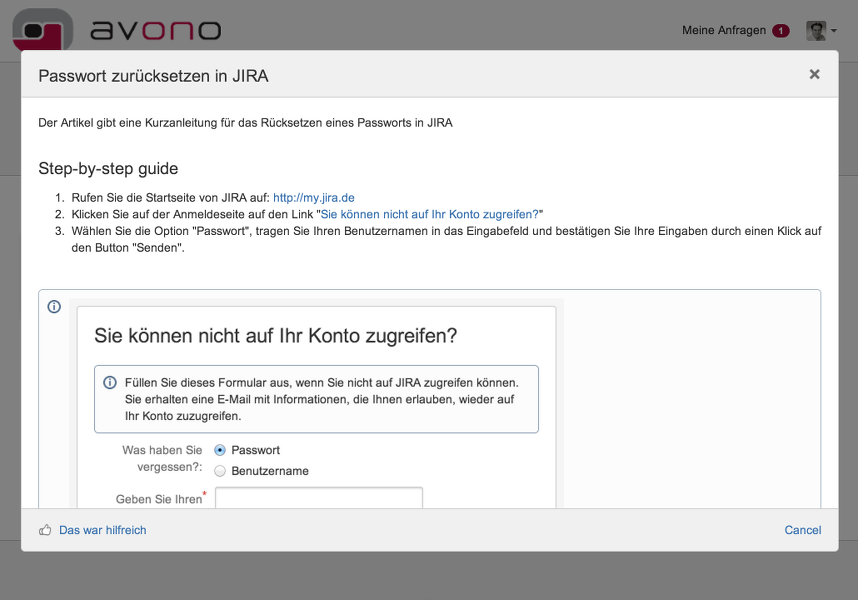This screenshot has width=858, height=600.
Task: Open the user avatar menu
Action: [821, 31]
